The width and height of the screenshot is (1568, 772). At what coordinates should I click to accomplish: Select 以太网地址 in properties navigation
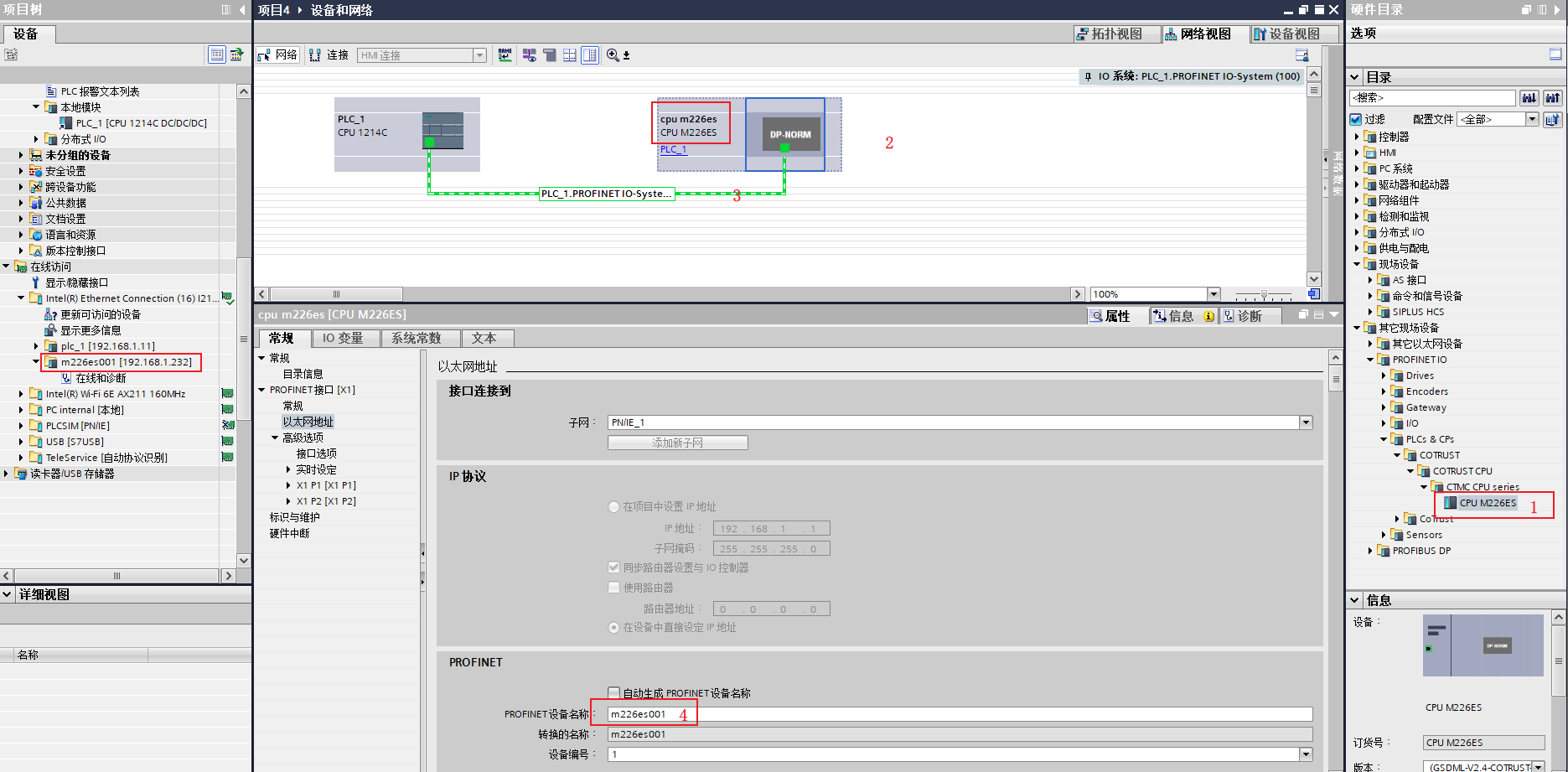click(x=308, y=422)
